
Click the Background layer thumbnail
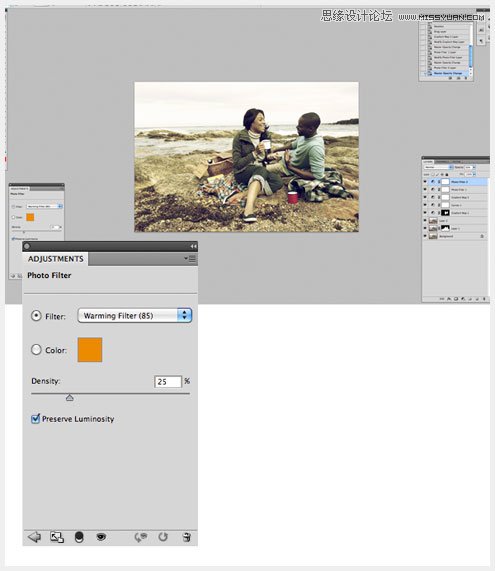pos(433,236)
